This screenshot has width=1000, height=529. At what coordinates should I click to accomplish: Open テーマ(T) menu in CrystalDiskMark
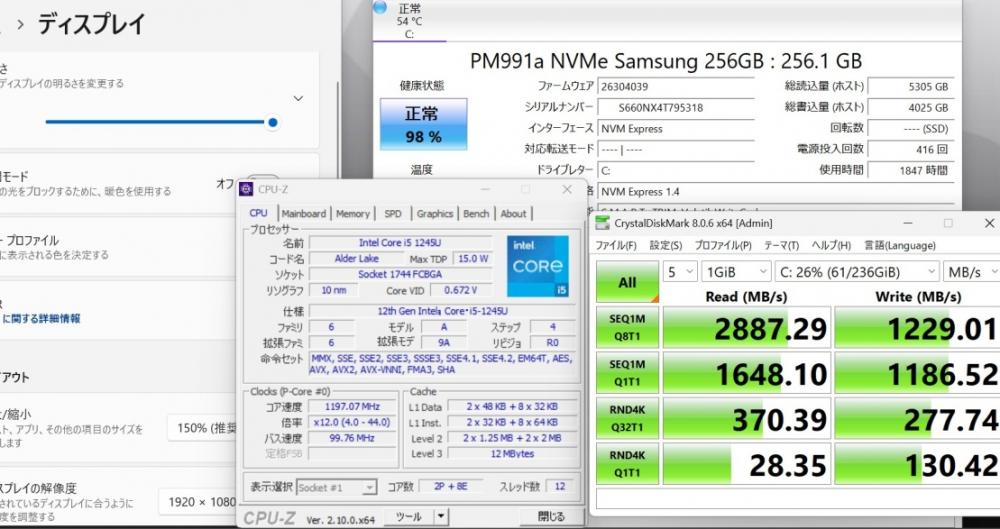click(x=781, y=246)
